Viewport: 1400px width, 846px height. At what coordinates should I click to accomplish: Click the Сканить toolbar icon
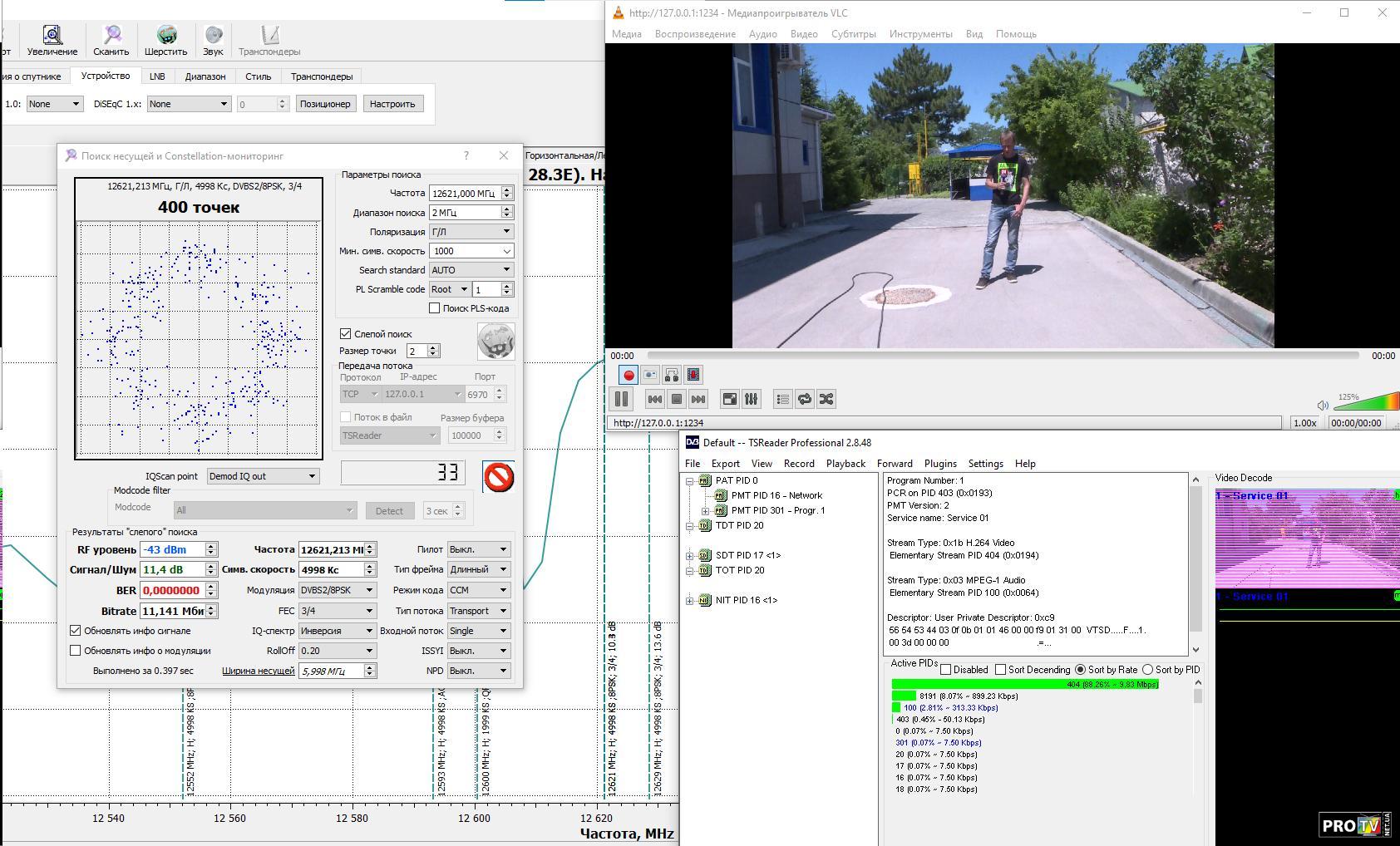click(x=111, y=40)
